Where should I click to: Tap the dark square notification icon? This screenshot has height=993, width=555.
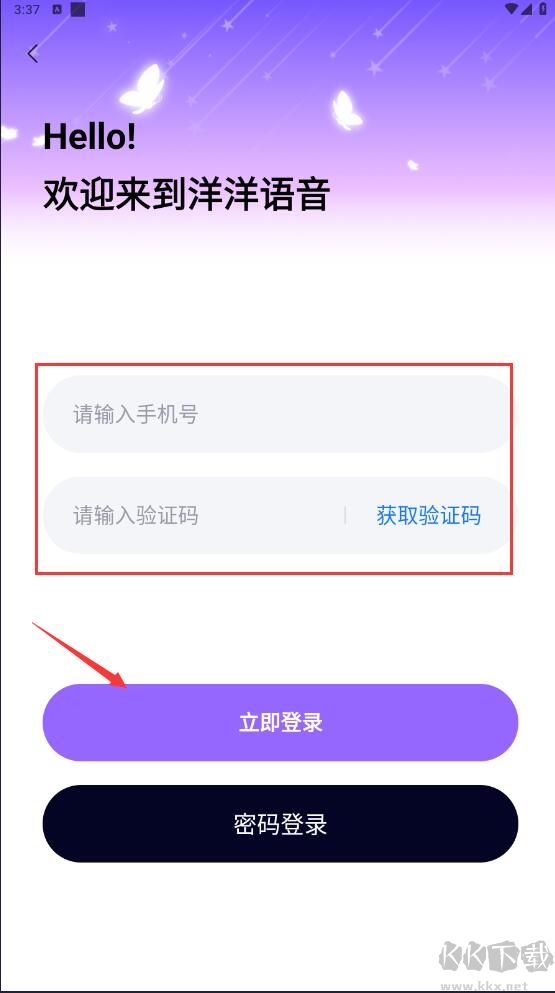[77, 9]
